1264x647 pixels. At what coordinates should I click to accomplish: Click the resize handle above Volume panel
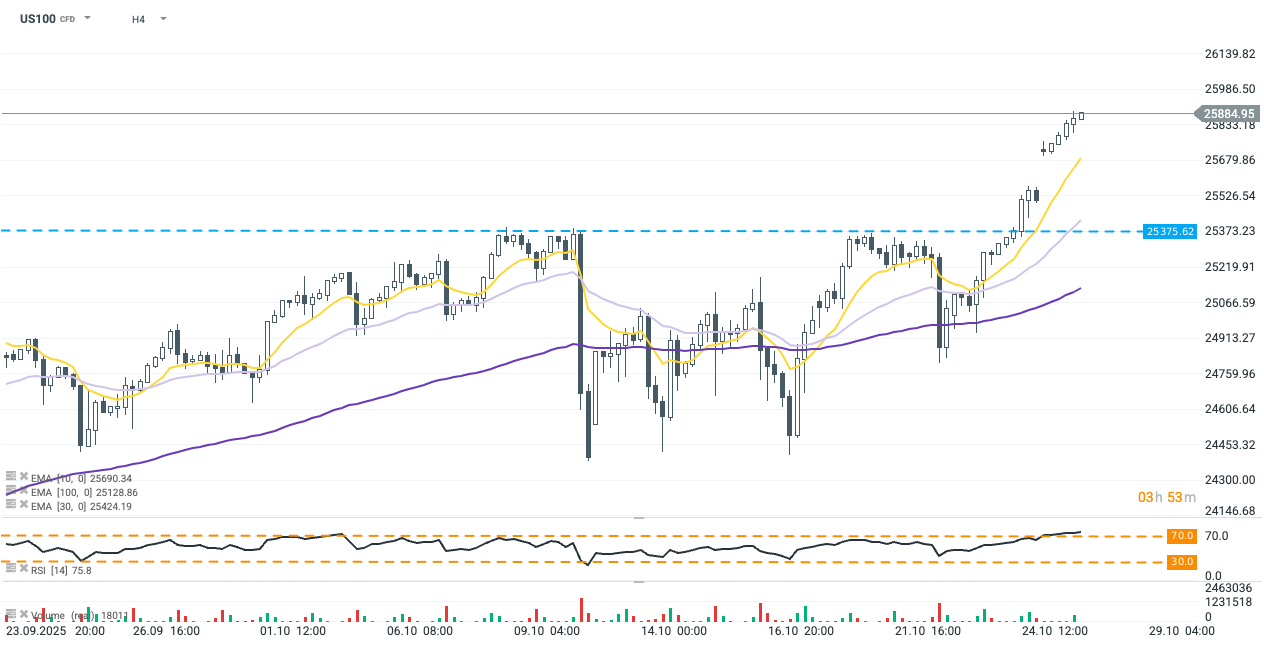(639, 581)
